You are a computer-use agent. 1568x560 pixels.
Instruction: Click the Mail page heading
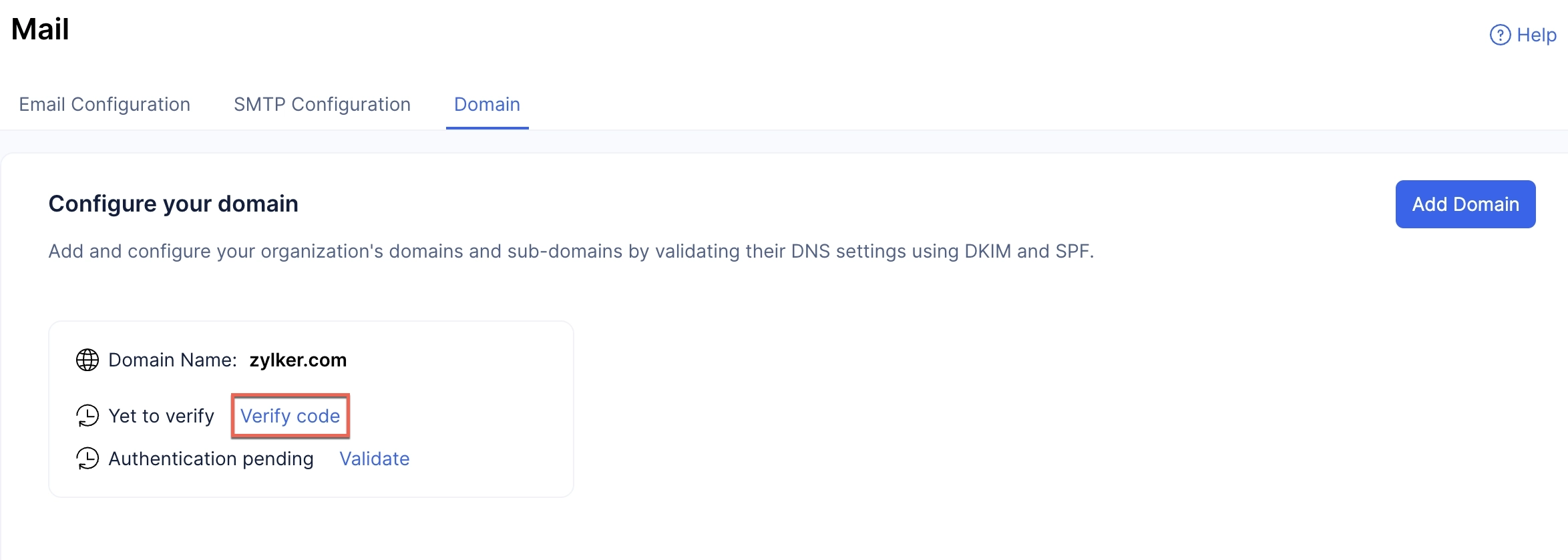point(40,29)
